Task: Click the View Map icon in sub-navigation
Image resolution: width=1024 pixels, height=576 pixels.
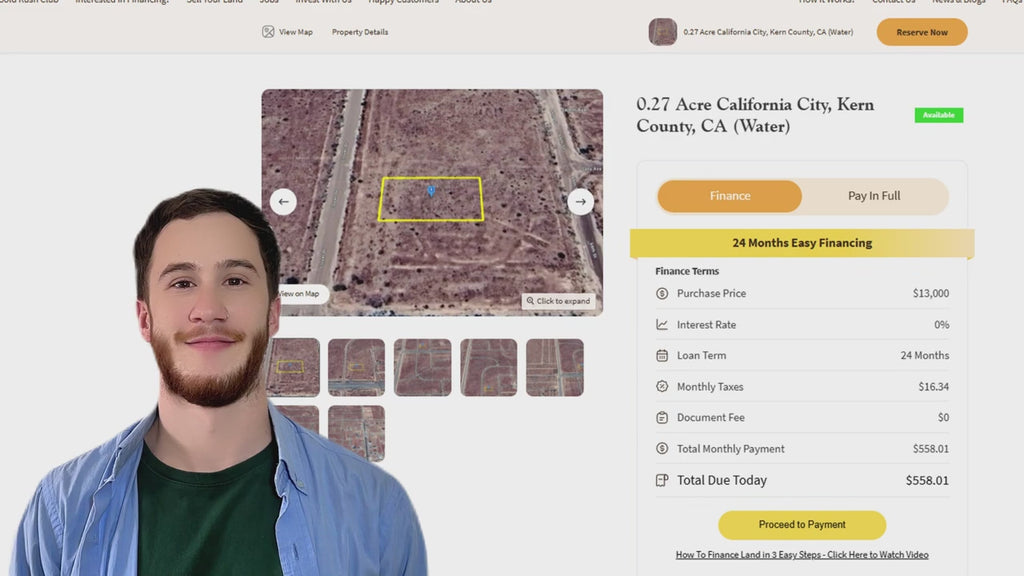Action: click(268, 32)
